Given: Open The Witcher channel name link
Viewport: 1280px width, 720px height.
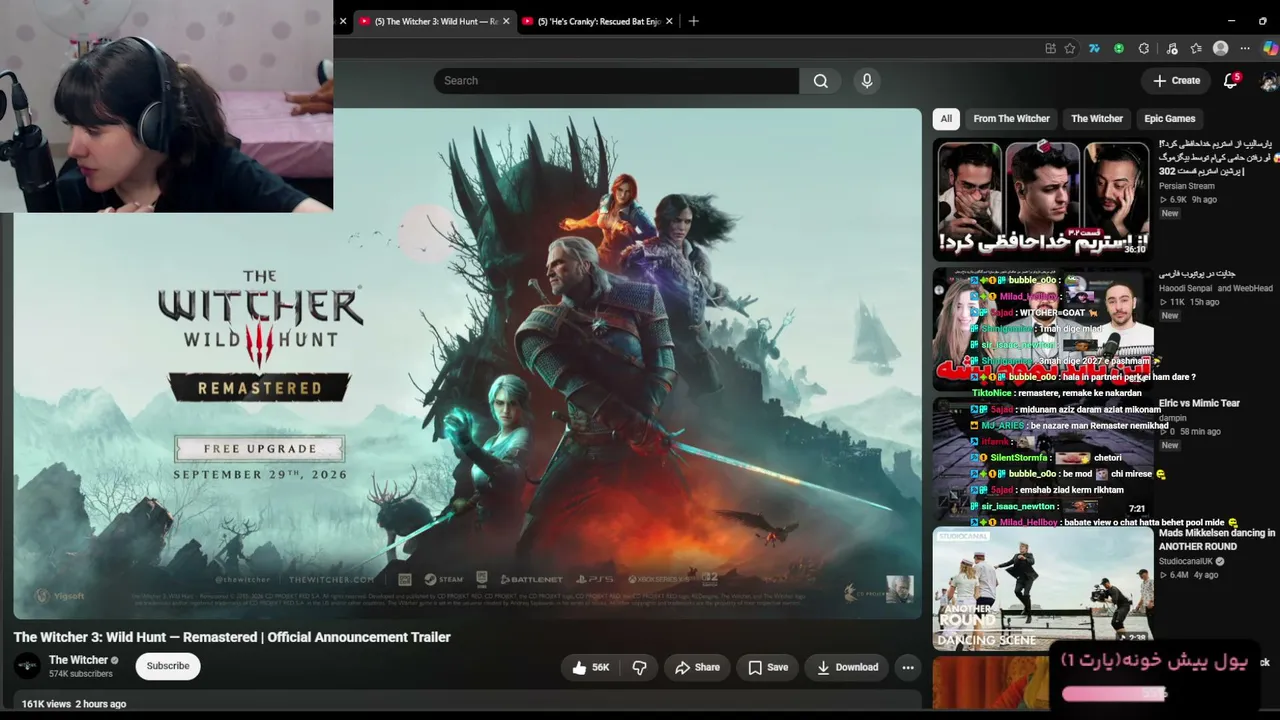Looking at the screenshot, I should 78,660.
